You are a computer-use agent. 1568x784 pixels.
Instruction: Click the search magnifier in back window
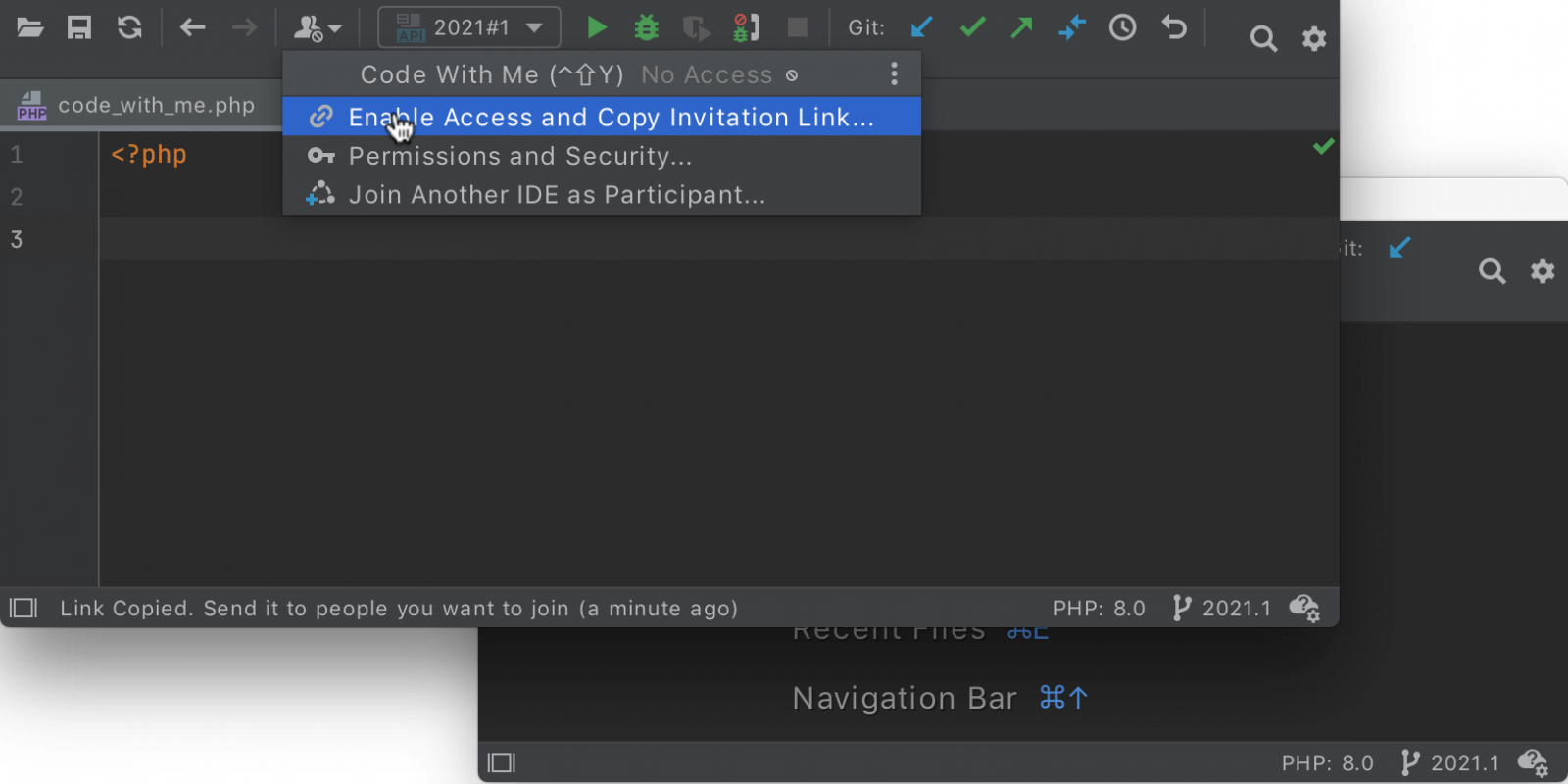(x=1492, y=270)
